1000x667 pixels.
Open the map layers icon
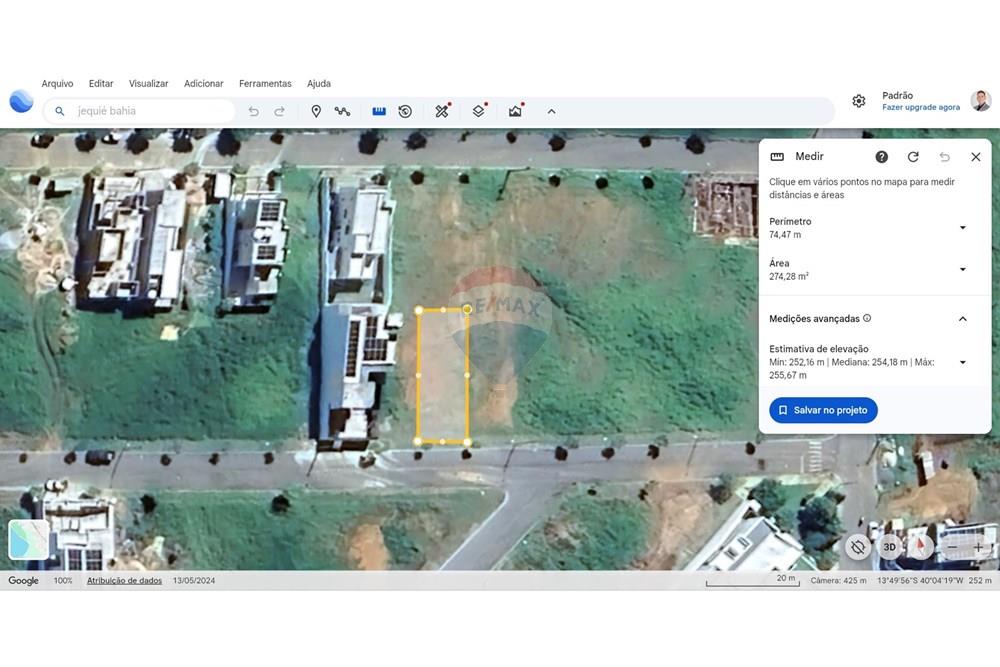pos(478,111)
